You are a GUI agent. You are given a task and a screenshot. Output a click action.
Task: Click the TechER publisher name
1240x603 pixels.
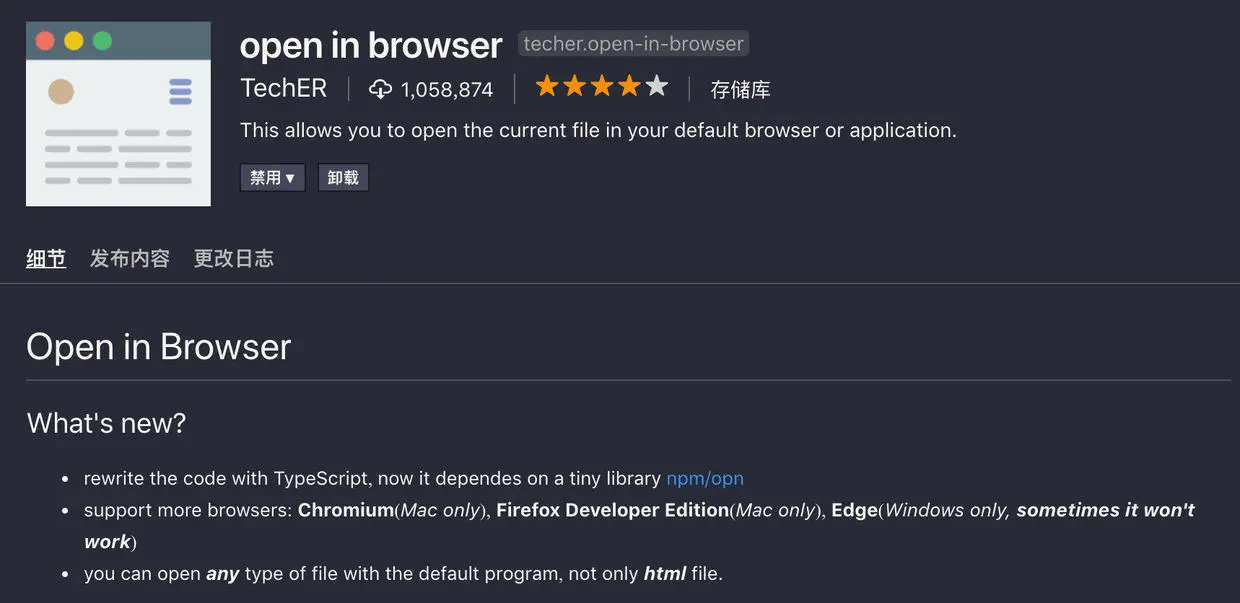[283, 88]
